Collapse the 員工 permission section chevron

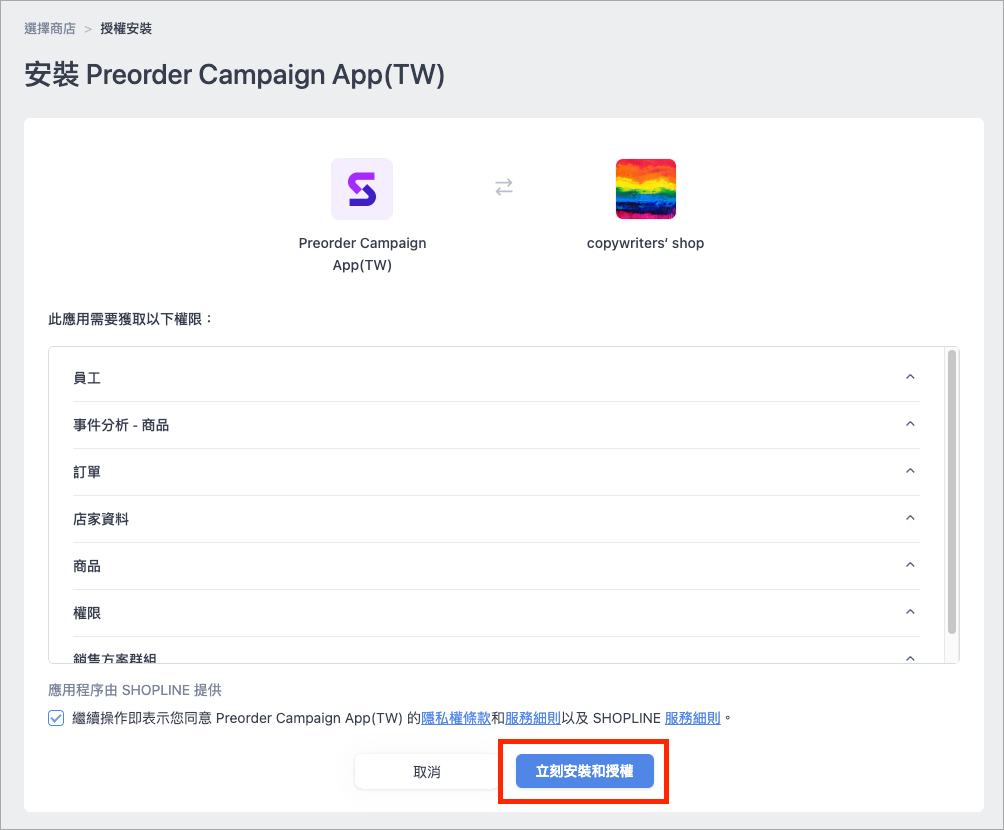pos(910,377)
